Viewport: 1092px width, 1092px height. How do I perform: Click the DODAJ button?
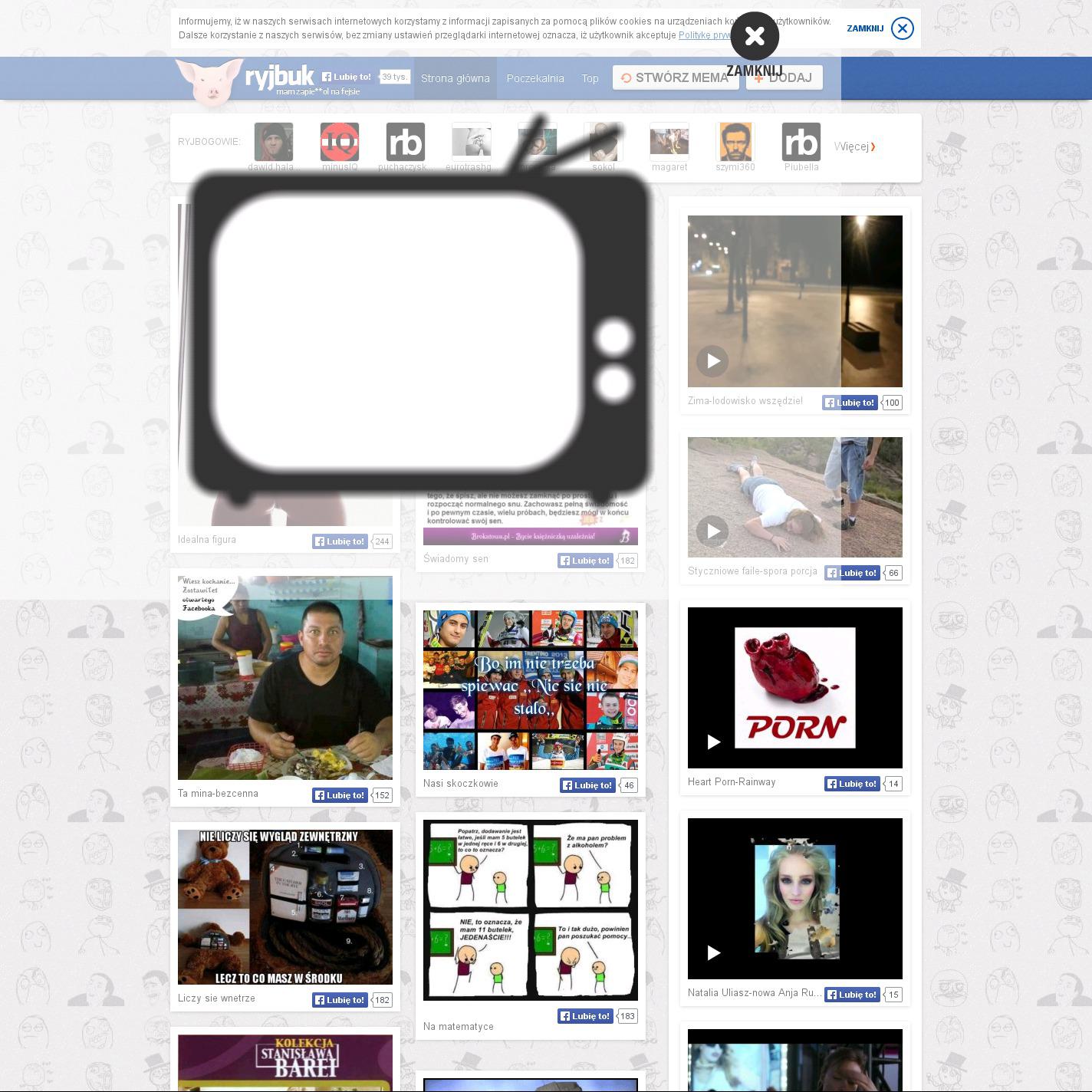click(784, 77)
